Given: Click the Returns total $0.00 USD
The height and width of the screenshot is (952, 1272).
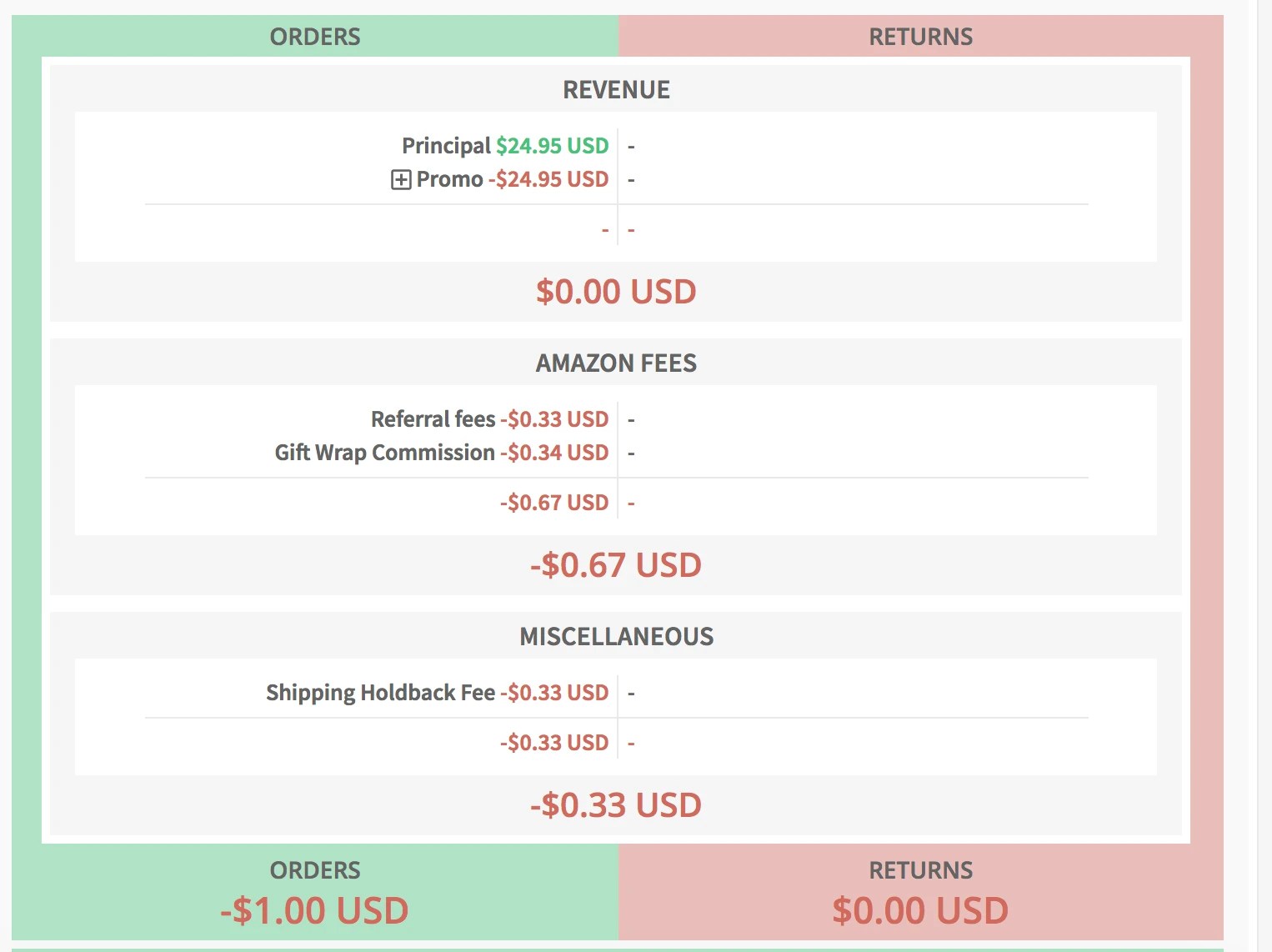Looking at the screenshot, I should click(x=920, y=910).
